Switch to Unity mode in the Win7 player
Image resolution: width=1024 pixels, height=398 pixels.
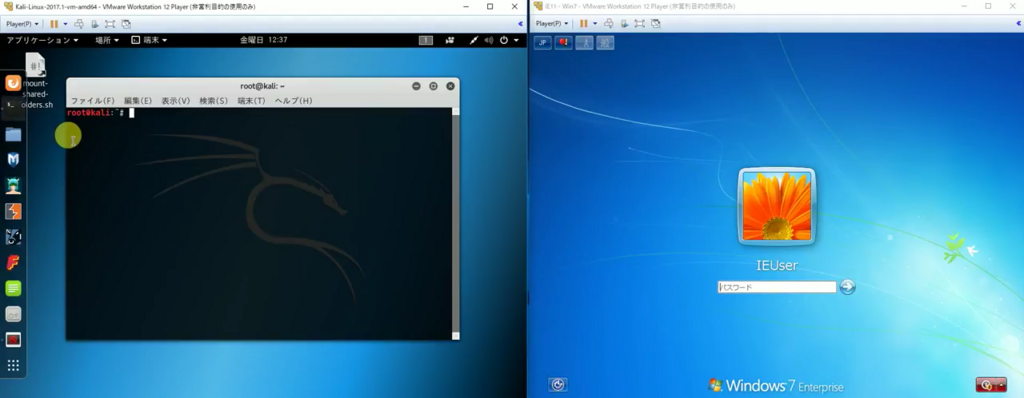tap(655, 24)
